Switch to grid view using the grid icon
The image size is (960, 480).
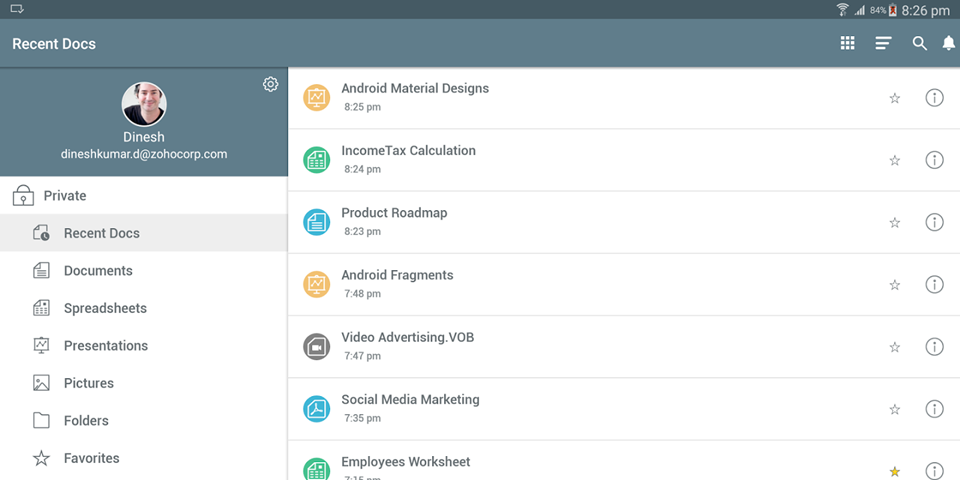point(847,43)
